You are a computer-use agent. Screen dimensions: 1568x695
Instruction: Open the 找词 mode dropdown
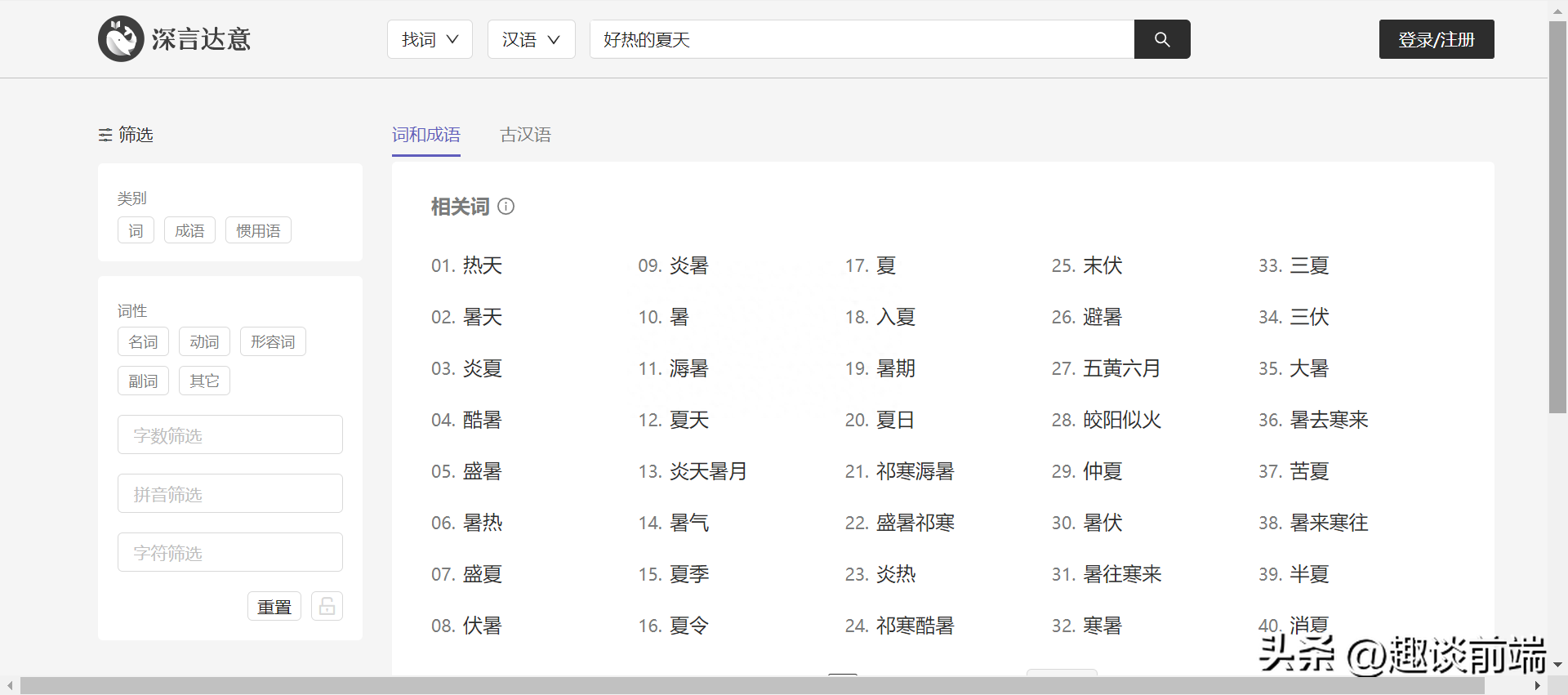coord(430,39)
